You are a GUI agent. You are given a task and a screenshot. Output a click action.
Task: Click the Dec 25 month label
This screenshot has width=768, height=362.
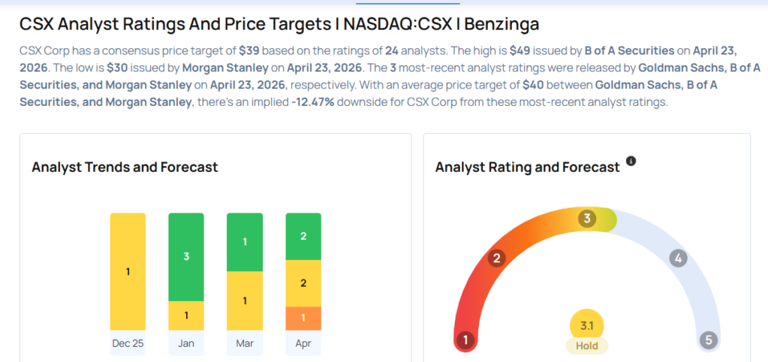(x=128, y=343)
